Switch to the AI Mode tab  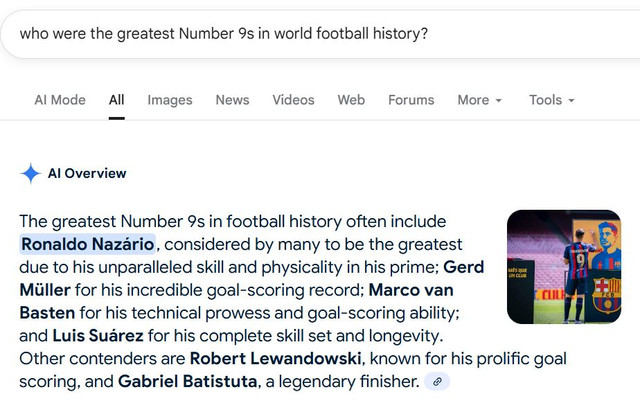[60, 100]
